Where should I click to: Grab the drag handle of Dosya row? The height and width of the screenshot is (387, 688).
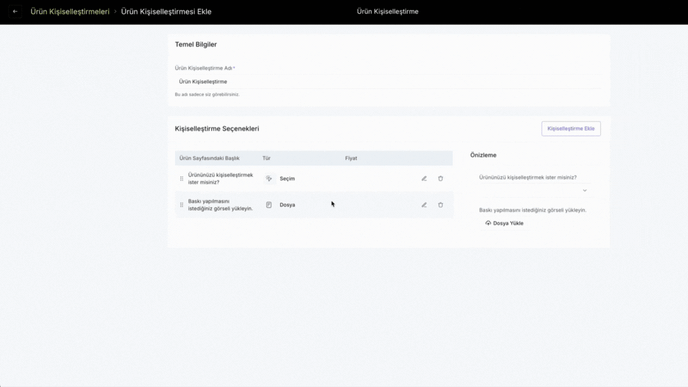181,205
